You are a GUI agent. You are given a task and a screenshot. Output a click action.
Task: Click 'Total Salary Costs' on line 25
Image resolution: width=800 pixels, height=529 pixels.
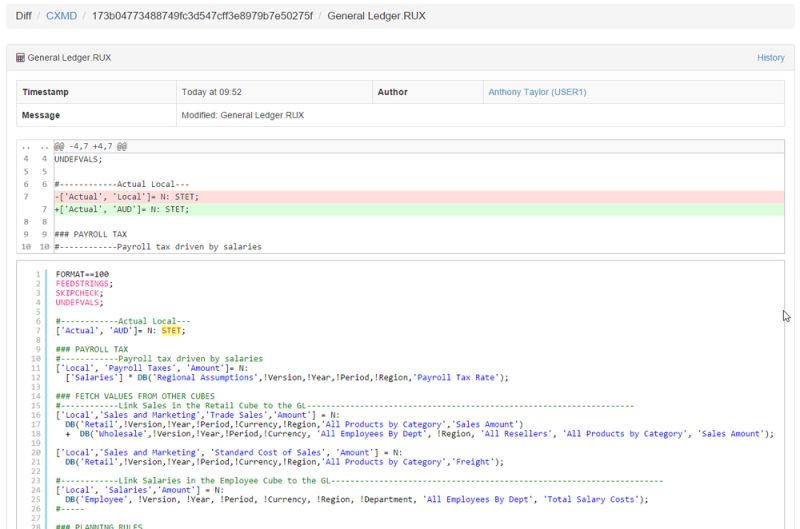[x=591, y=499]
